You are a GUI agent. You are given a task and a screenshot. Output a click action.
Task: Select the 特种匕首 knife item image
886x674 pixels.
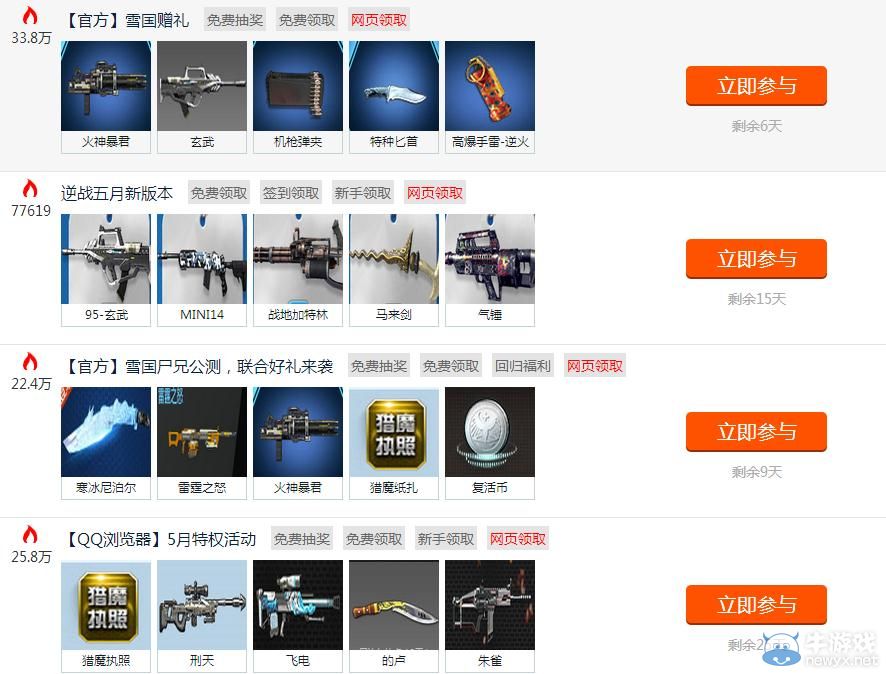pos(394,86)
